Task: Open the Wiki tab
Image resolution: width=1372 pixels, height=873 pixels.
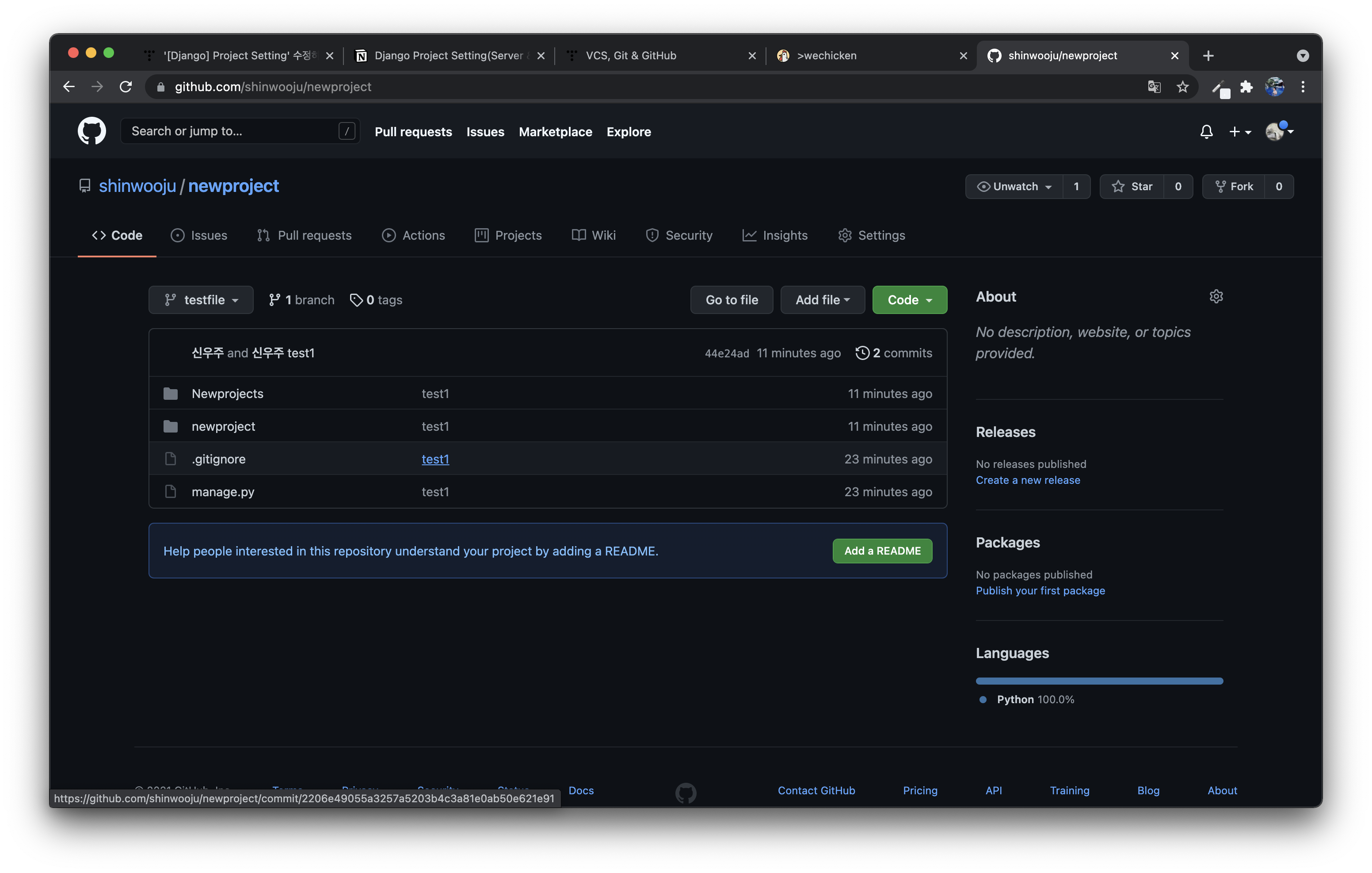Action: (594, 236)
